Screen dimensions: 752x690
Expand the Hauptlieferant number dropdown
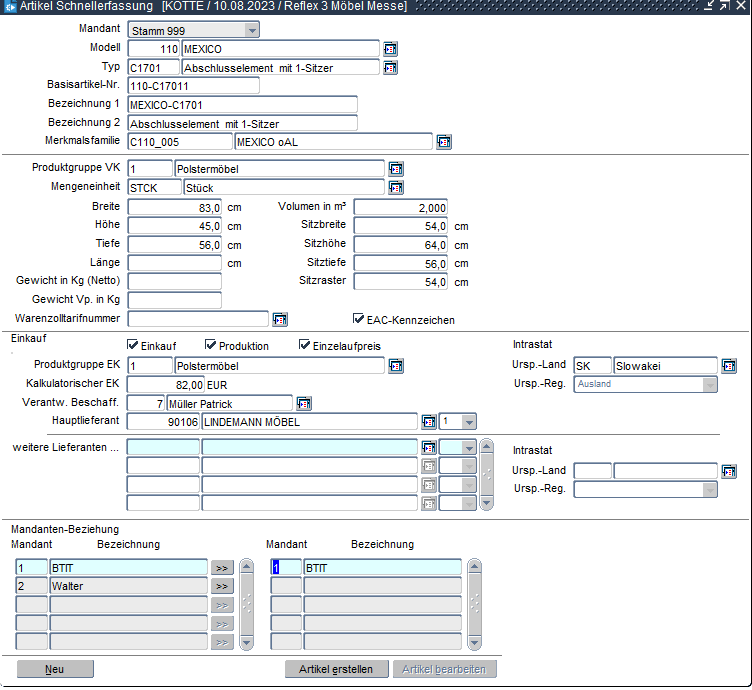click(468, 422)
